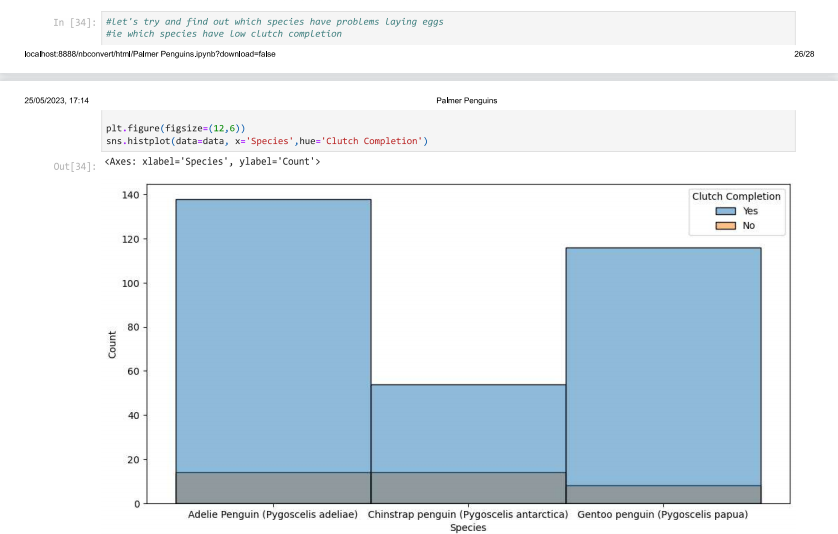Image resolution: width=838 pixels, height=534 pixels.
Task: Click the y-axis tick label 20
Action: (x=134, y=460)
